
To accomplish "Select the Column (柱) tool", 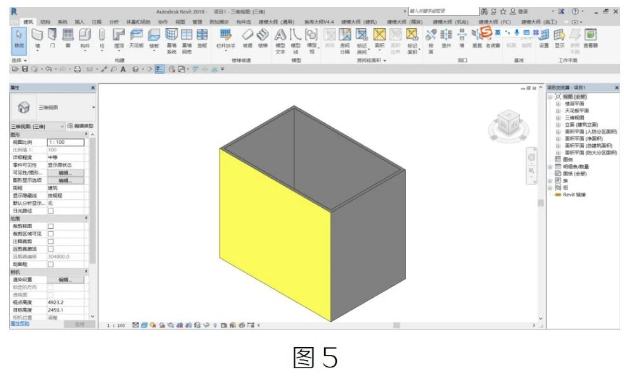I will click(102, 39).
